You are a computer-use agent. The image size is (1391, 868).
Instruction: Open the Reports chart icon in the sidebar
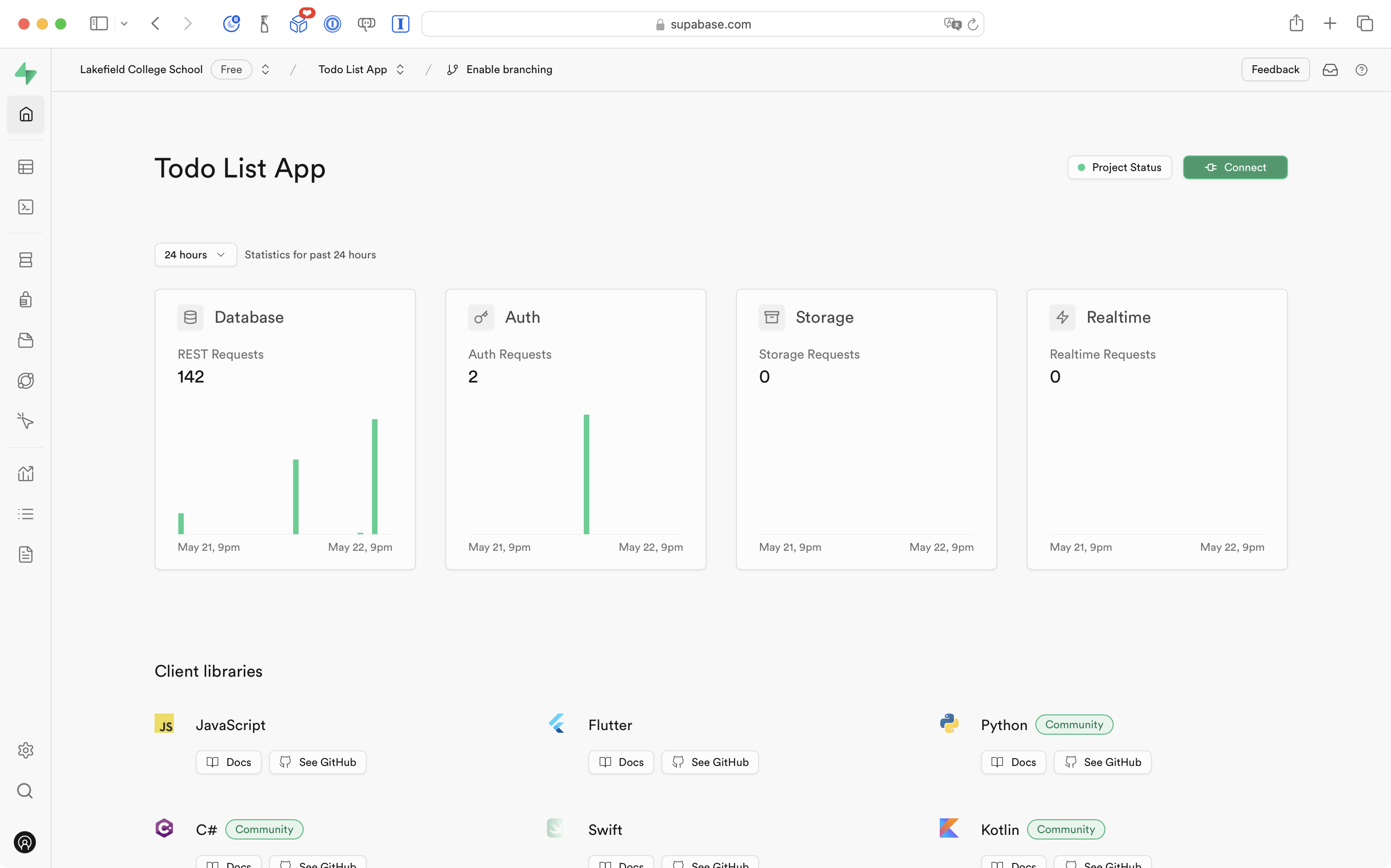coord(26,474)
